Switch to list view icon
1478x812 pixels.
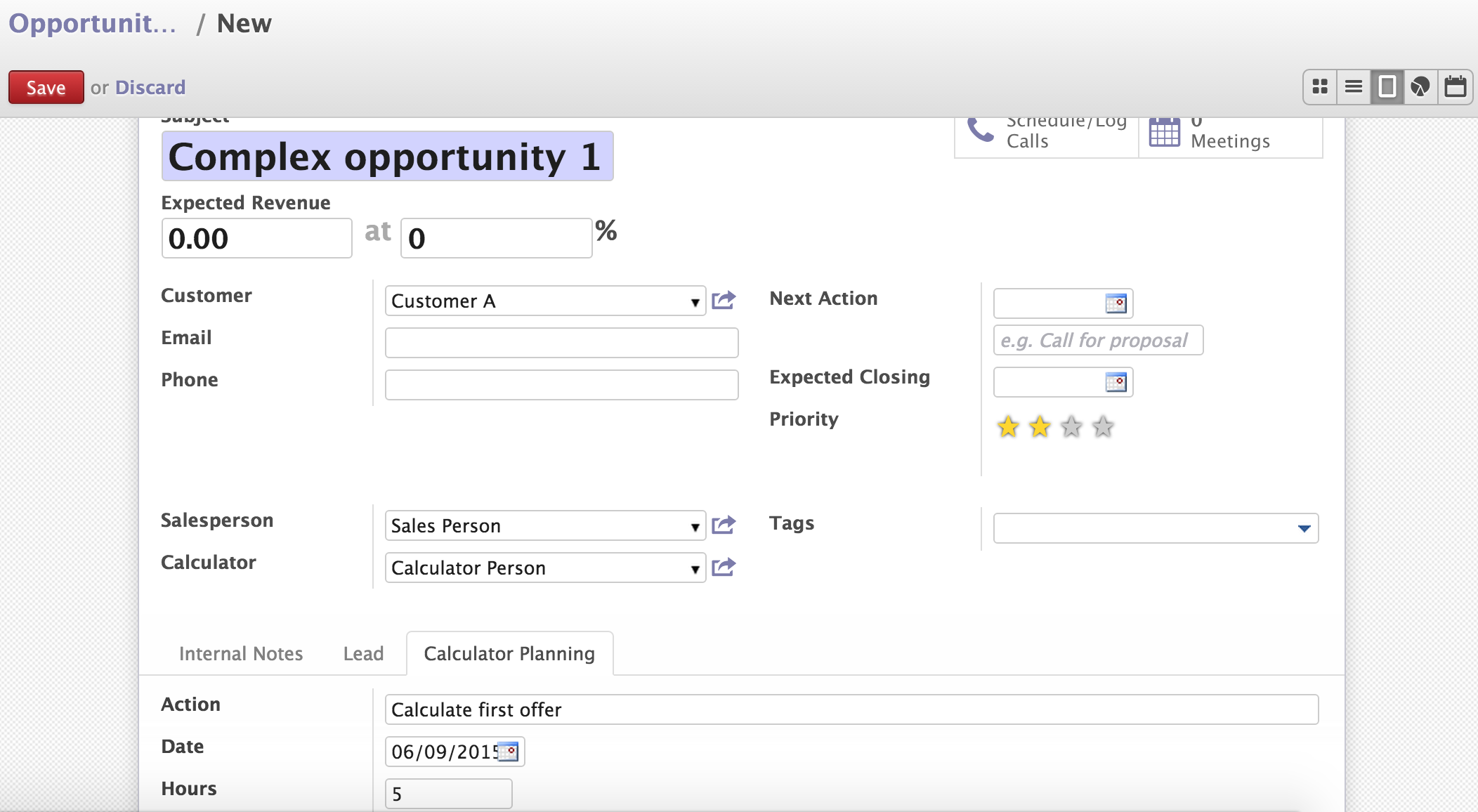click(x=1354, y=87)
